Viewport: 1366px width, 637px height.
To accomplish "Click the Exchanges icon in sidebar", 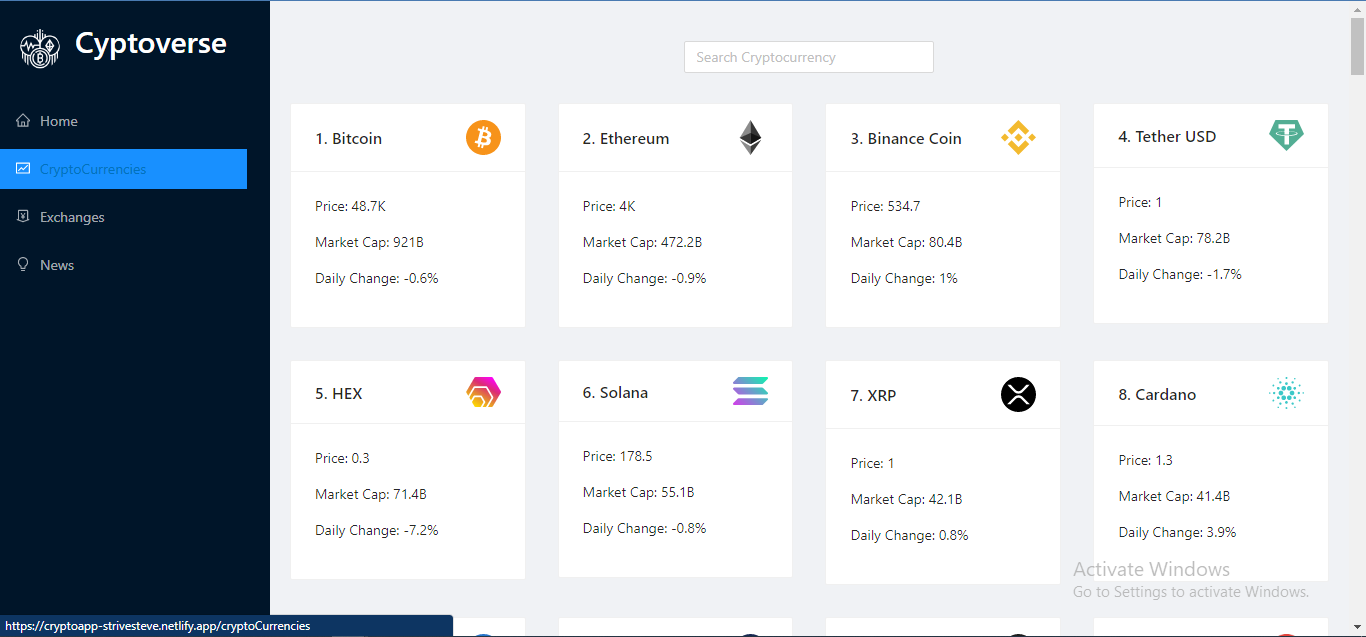I will click(x=23, y=217).
